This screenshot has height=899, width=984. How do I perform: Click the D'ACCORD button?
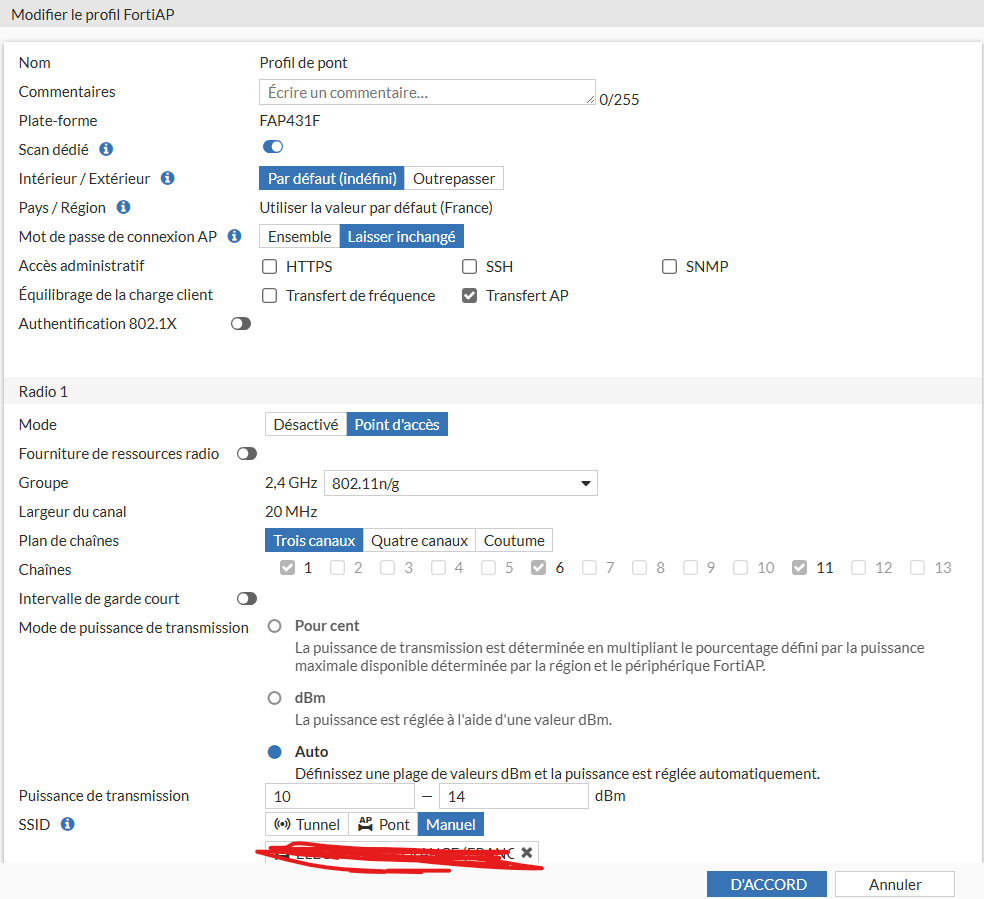pyautogui.click(x=767, y=884)
